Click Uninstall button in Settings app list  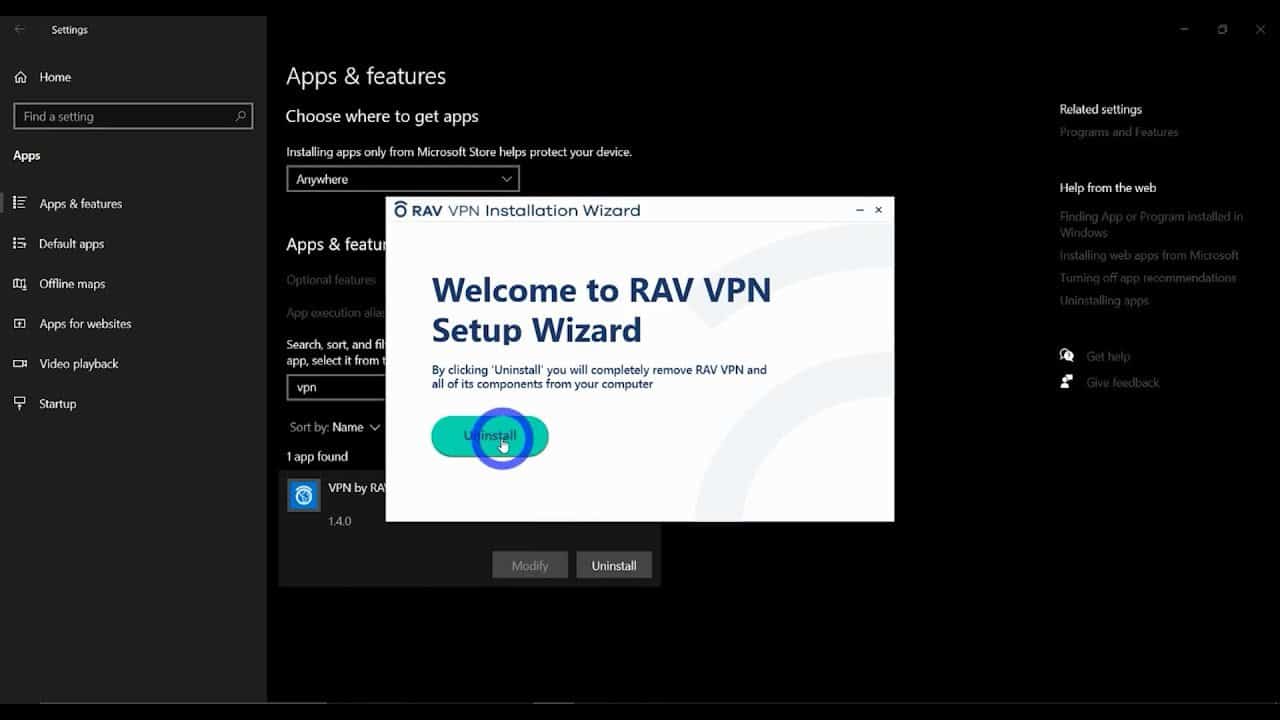[x=614, y=565]
